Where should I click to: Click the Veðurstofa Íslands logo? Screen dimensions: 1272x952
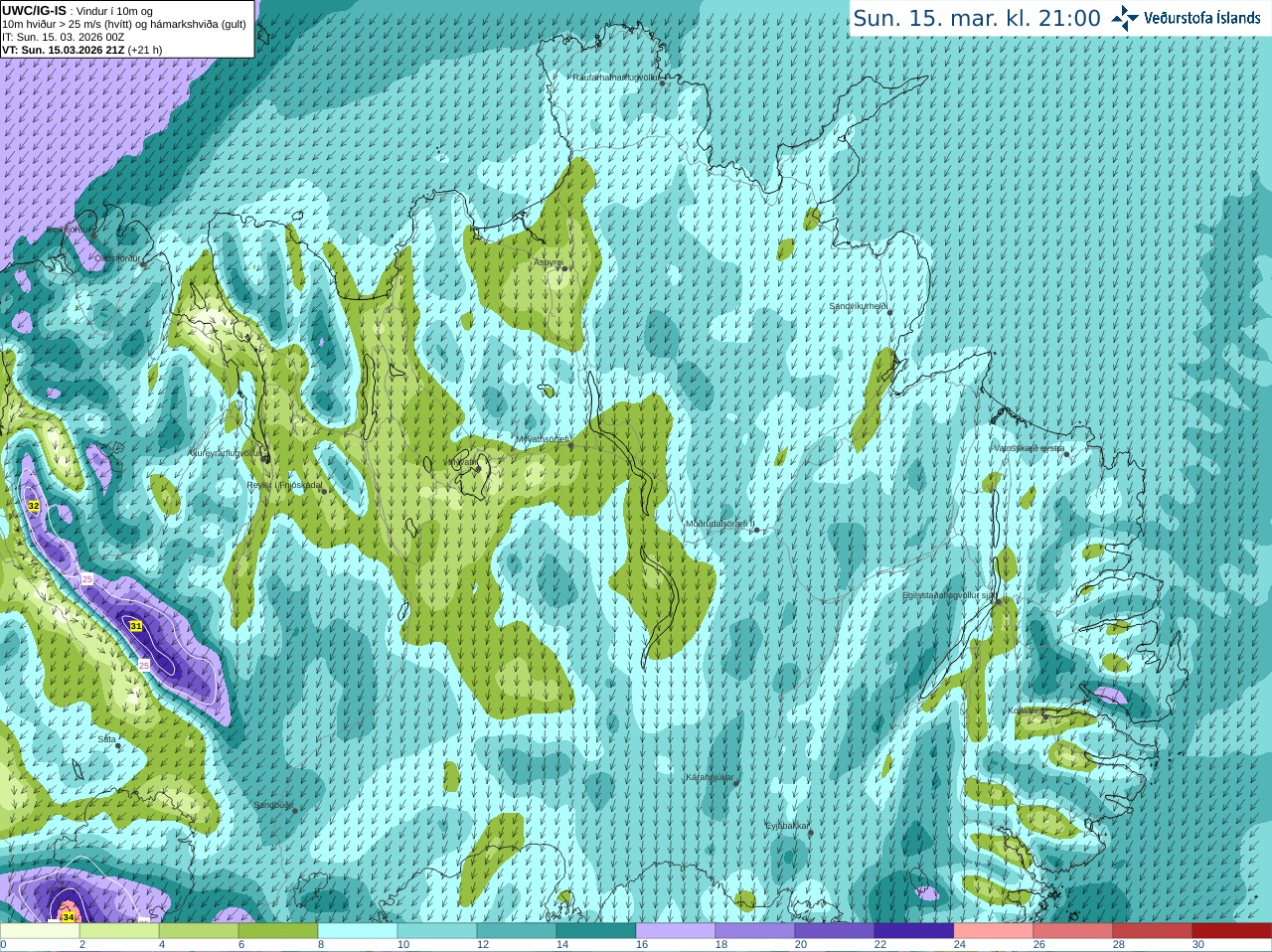coord(1188,18)
